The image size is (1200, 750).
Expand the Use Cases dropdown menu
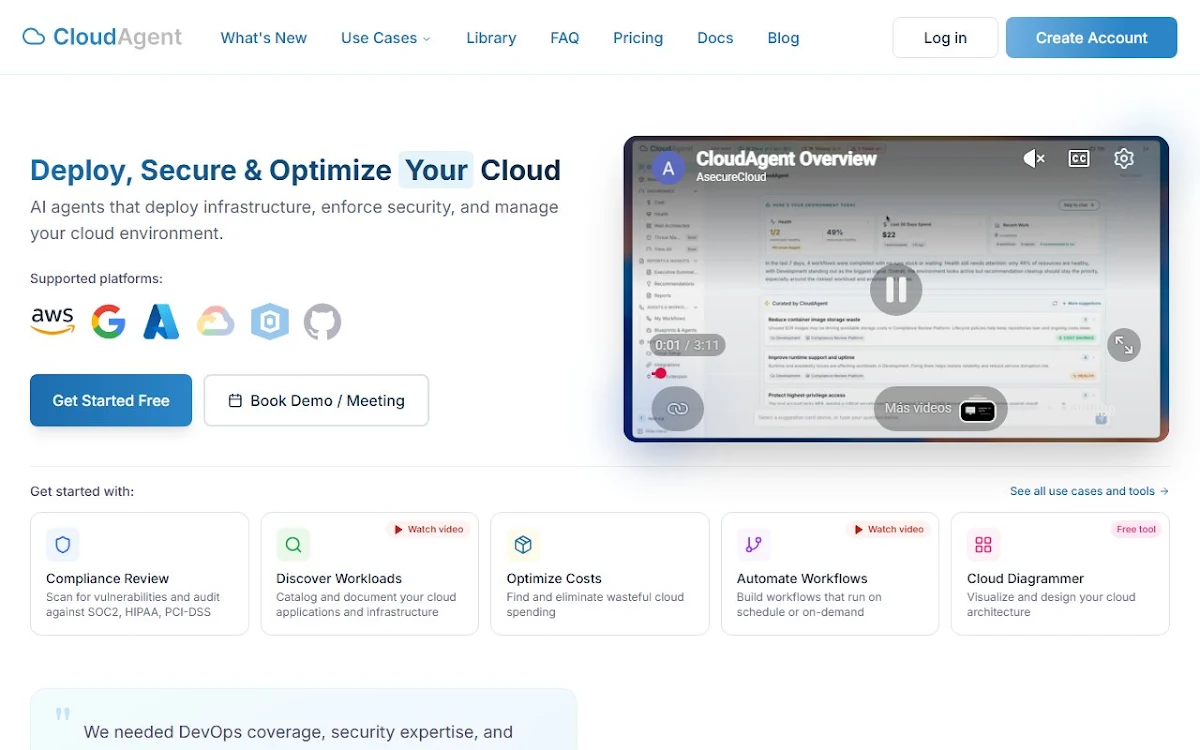tap(386, 38)
